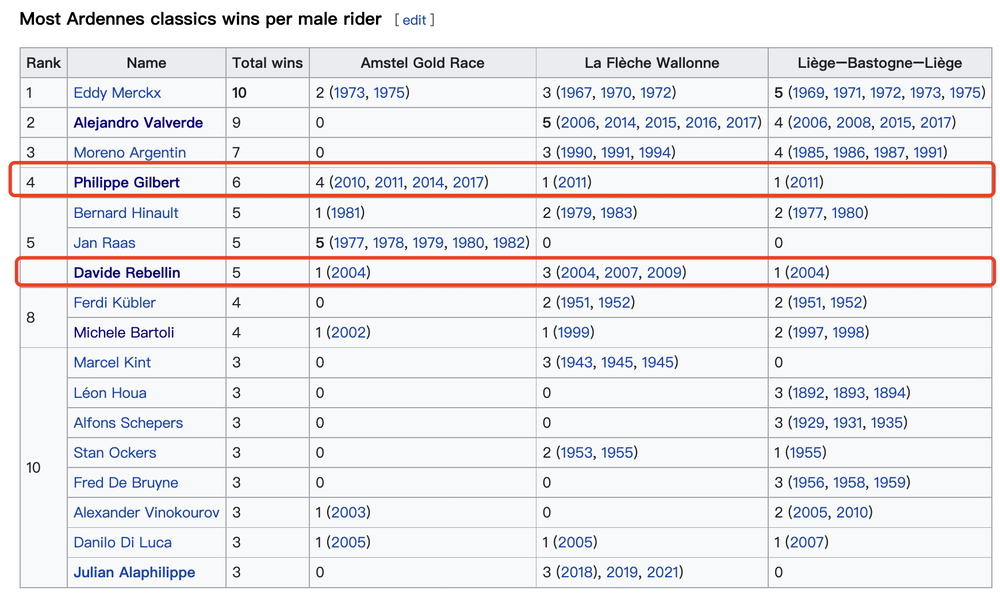The height and width of the screenshot is (598, 1000).
Task: Click Jan Raas's 1978 Amstel link
Action: click(x=388, y=242)
